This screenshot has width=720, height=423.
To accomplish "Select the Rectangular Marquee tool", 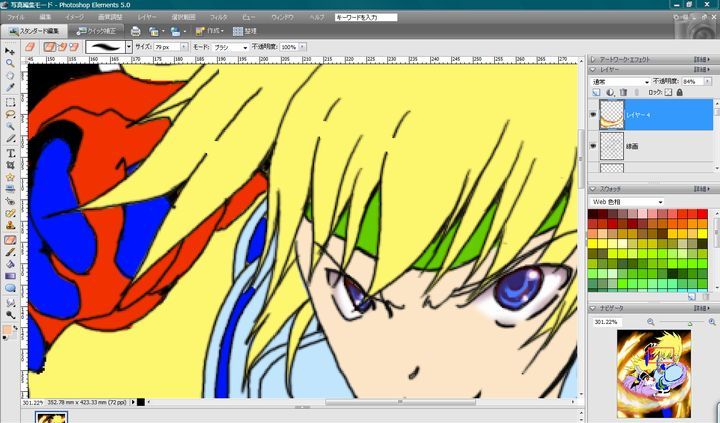I will [10, 102].
